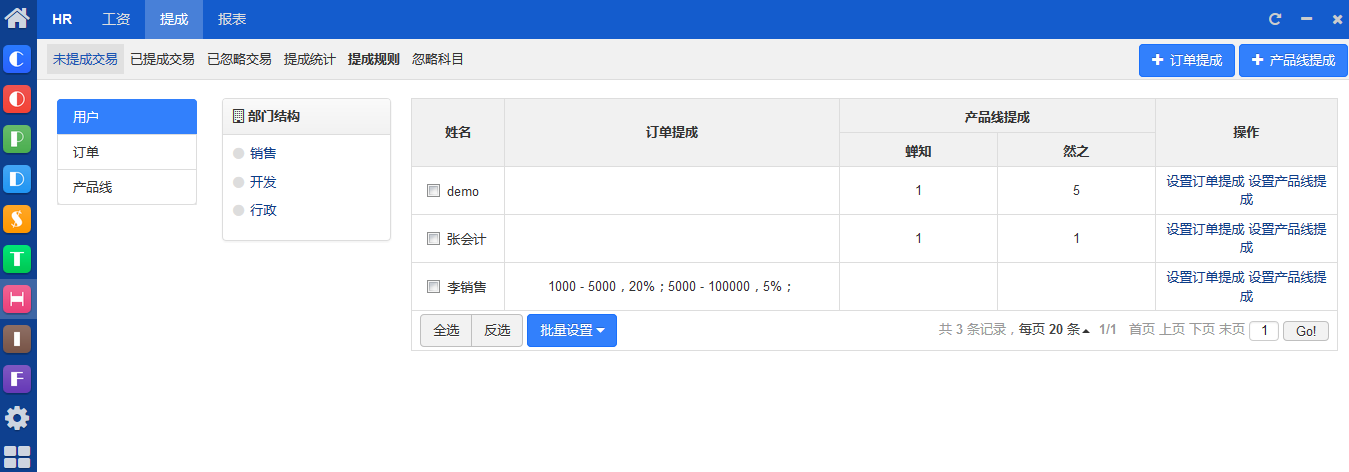
Task: Switch to the 工资 tab
Action: [x=116, y=19]
